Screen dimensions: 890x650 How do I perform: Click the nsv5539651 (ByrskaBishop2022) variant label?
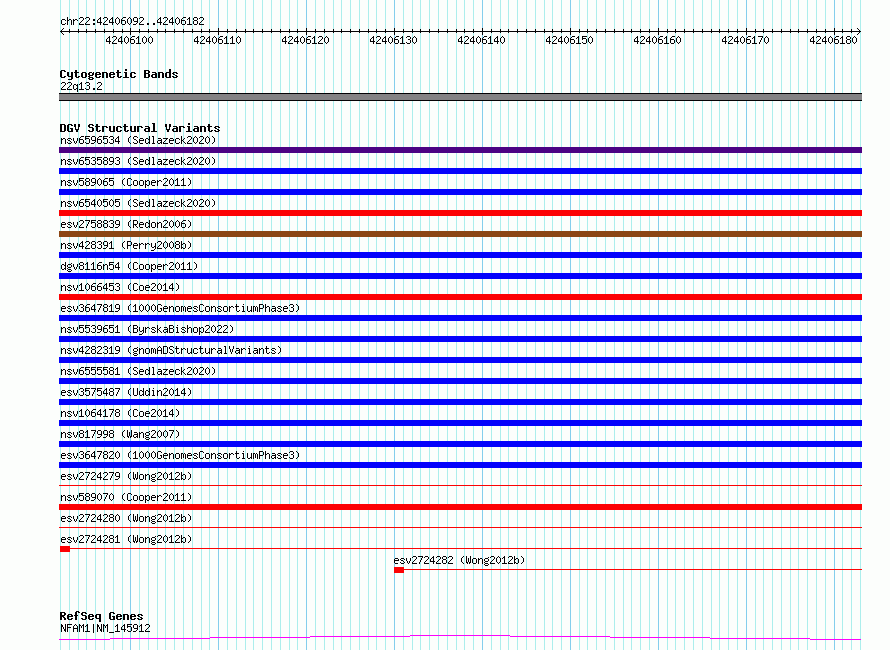(x=147, y=329)
